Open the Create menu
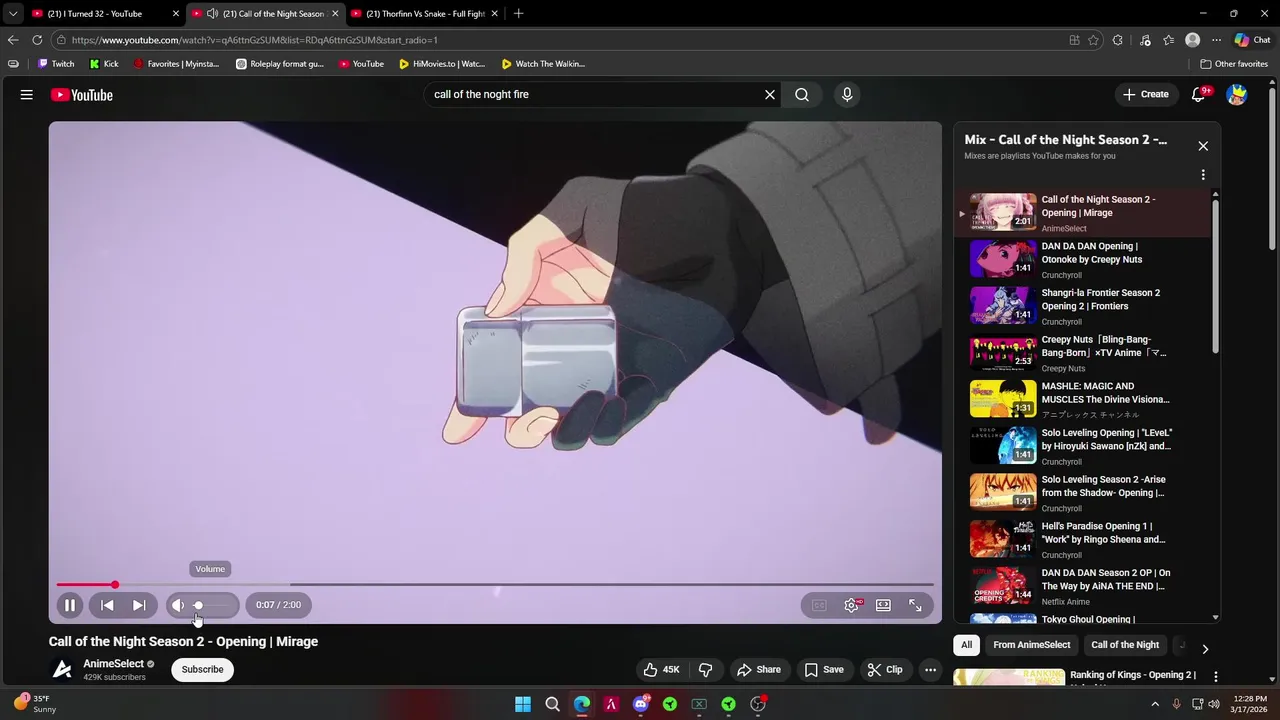 [x=1145, y=94]
